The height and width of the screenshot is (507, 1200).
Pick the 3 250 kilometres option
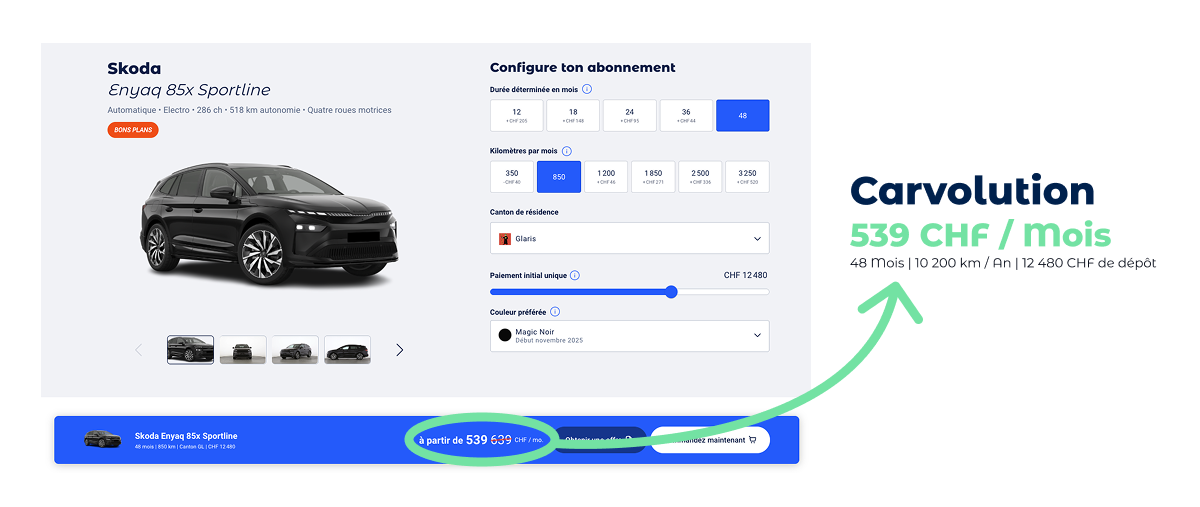click(747, 177)
